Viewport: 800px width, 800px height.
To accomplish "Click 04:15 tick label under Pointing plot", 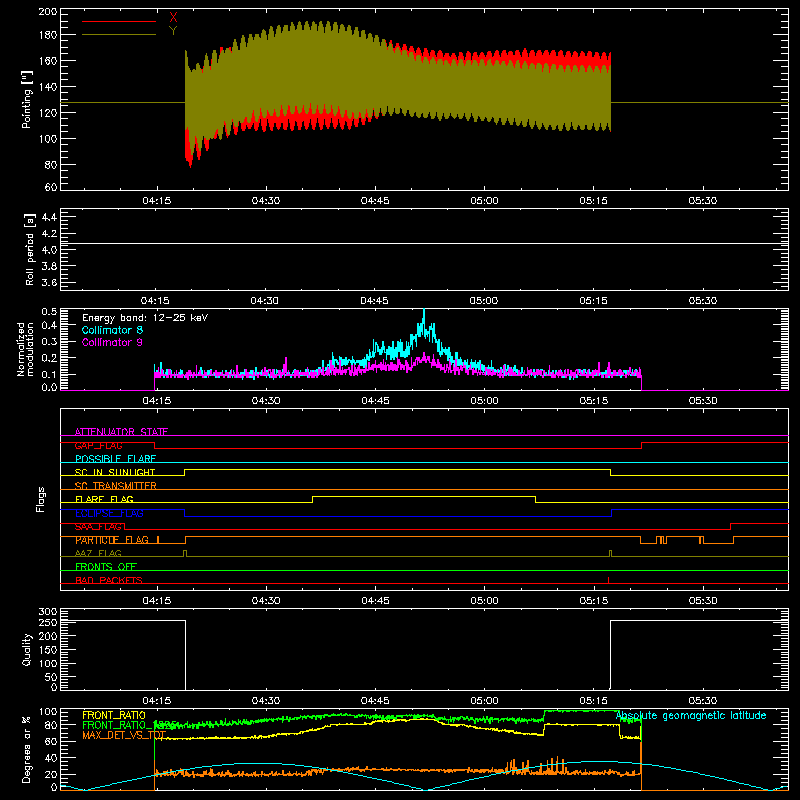I will click(x=157, y=201).
